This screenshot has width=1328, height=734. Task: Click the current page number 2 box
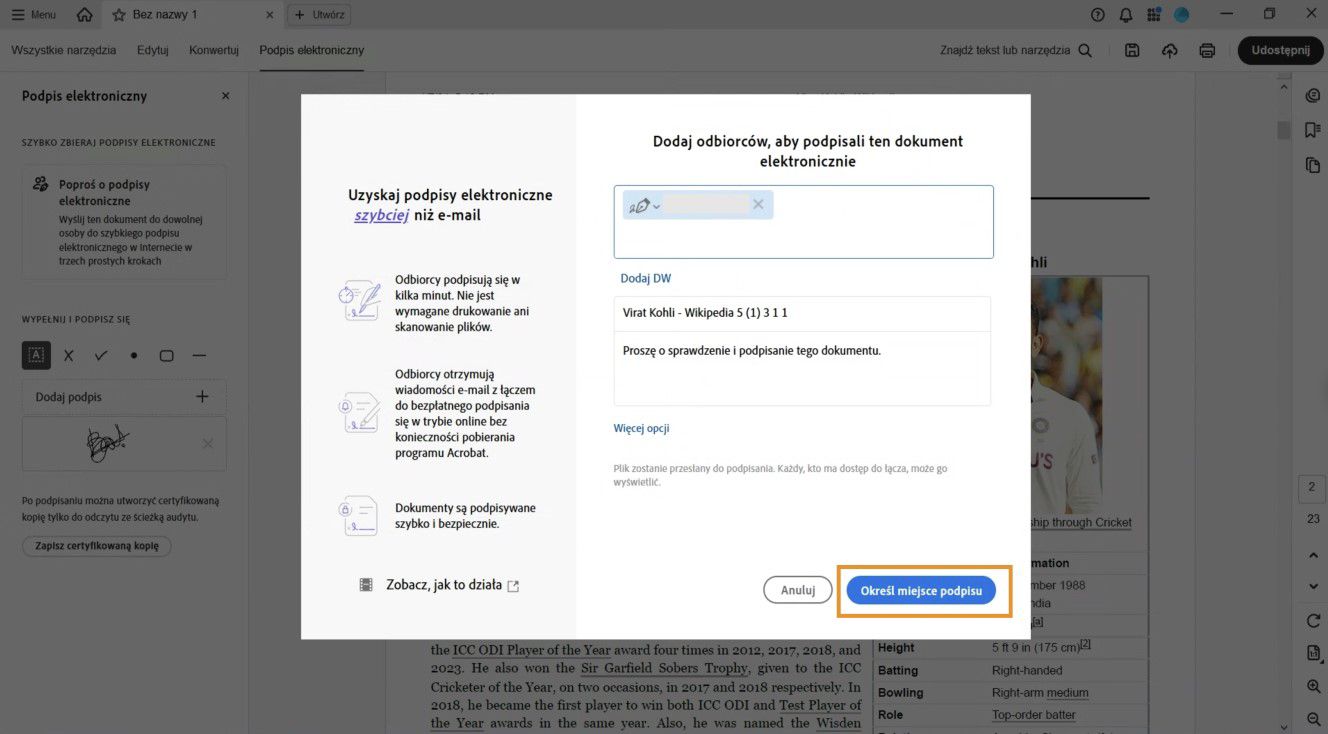(1313, 488)
